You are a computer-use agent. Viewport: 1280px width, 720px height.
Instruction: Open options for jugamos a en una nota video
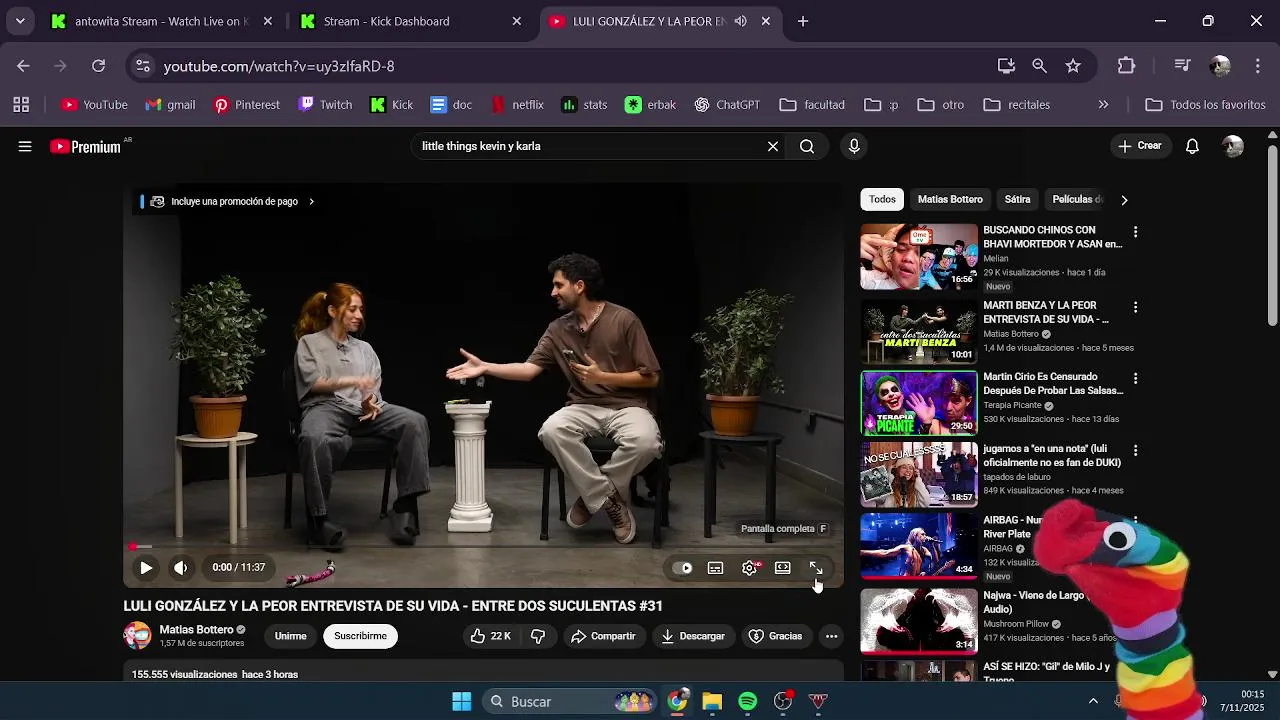(x=1135, y=451)
